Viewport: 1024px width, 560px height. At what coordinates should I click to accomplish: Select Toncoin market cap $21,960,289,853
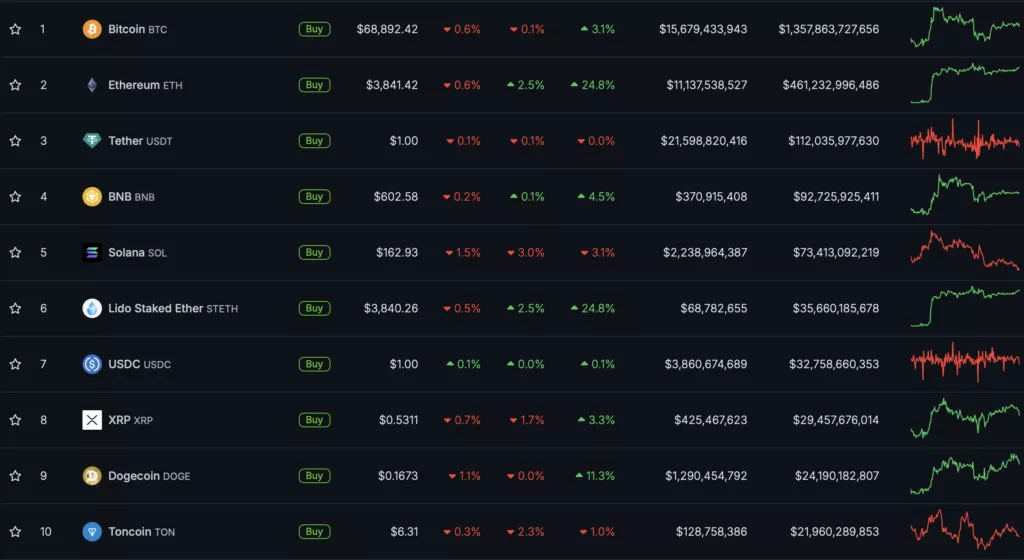[835, 531]
